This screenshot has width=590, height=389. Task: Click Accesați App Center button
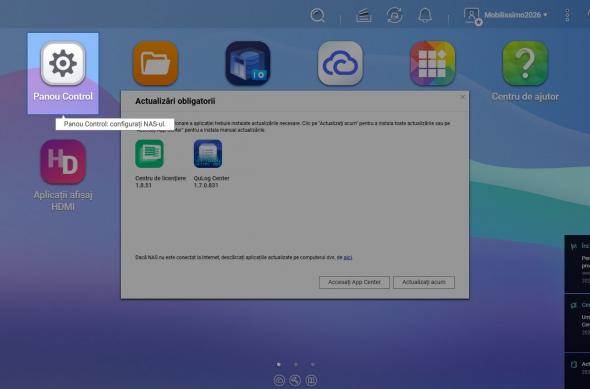click(354, 282)
